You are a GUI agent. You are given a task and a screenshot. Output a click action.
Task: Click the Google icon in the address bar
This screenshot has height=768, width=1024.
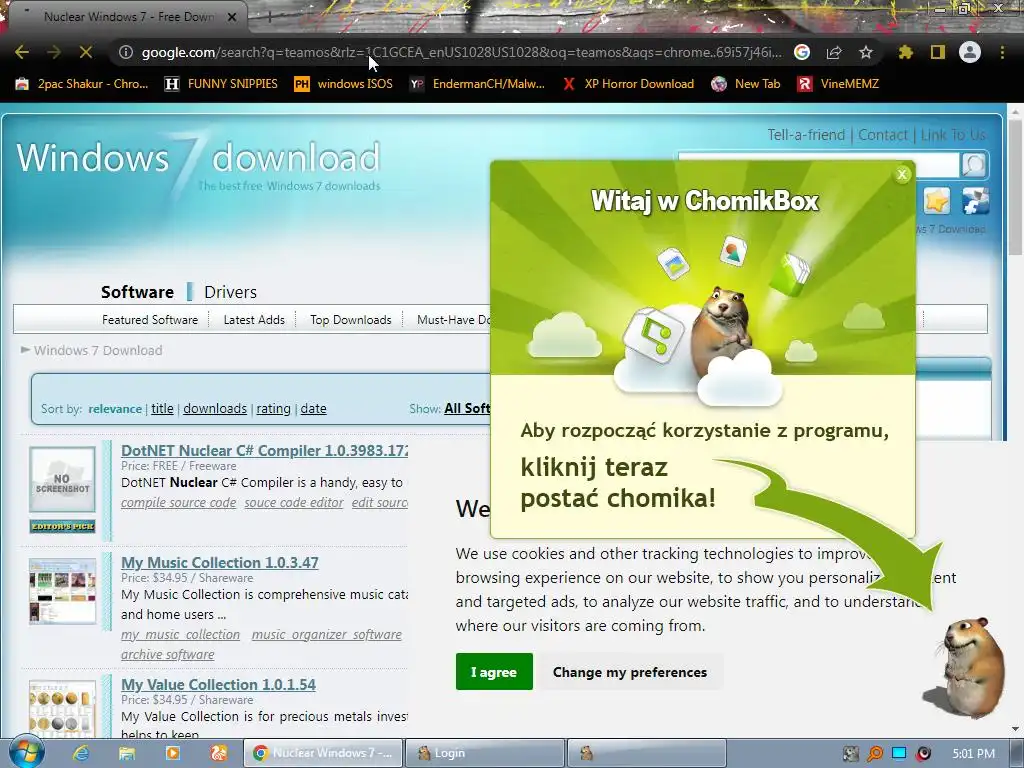click(x=802, y=52)
